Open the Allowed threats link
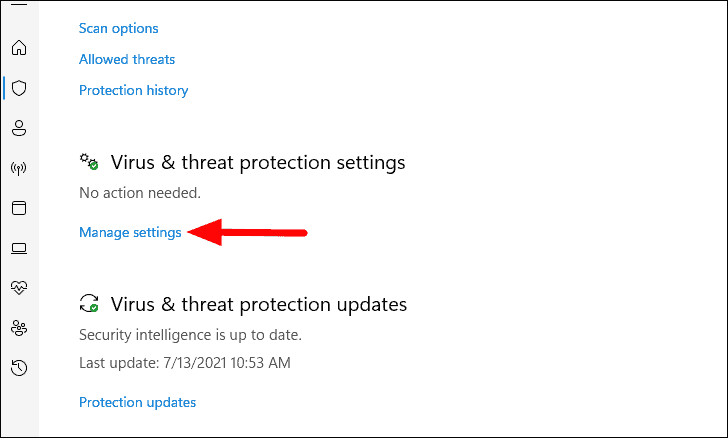 [x=127, y=59]
